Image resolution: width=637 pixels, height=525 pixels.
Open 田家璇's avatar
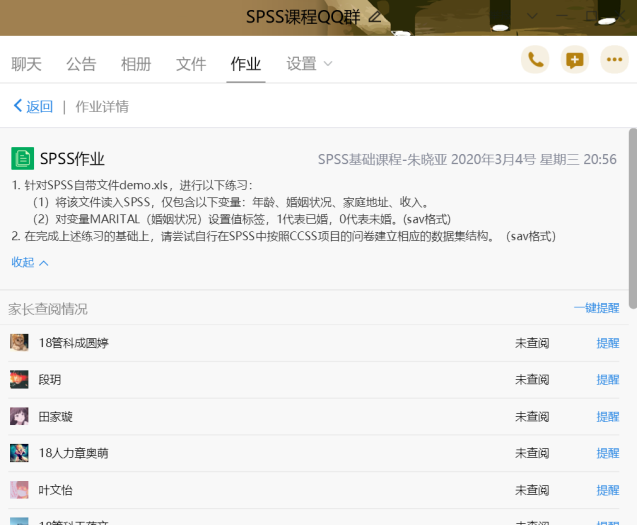coord(19,416)
